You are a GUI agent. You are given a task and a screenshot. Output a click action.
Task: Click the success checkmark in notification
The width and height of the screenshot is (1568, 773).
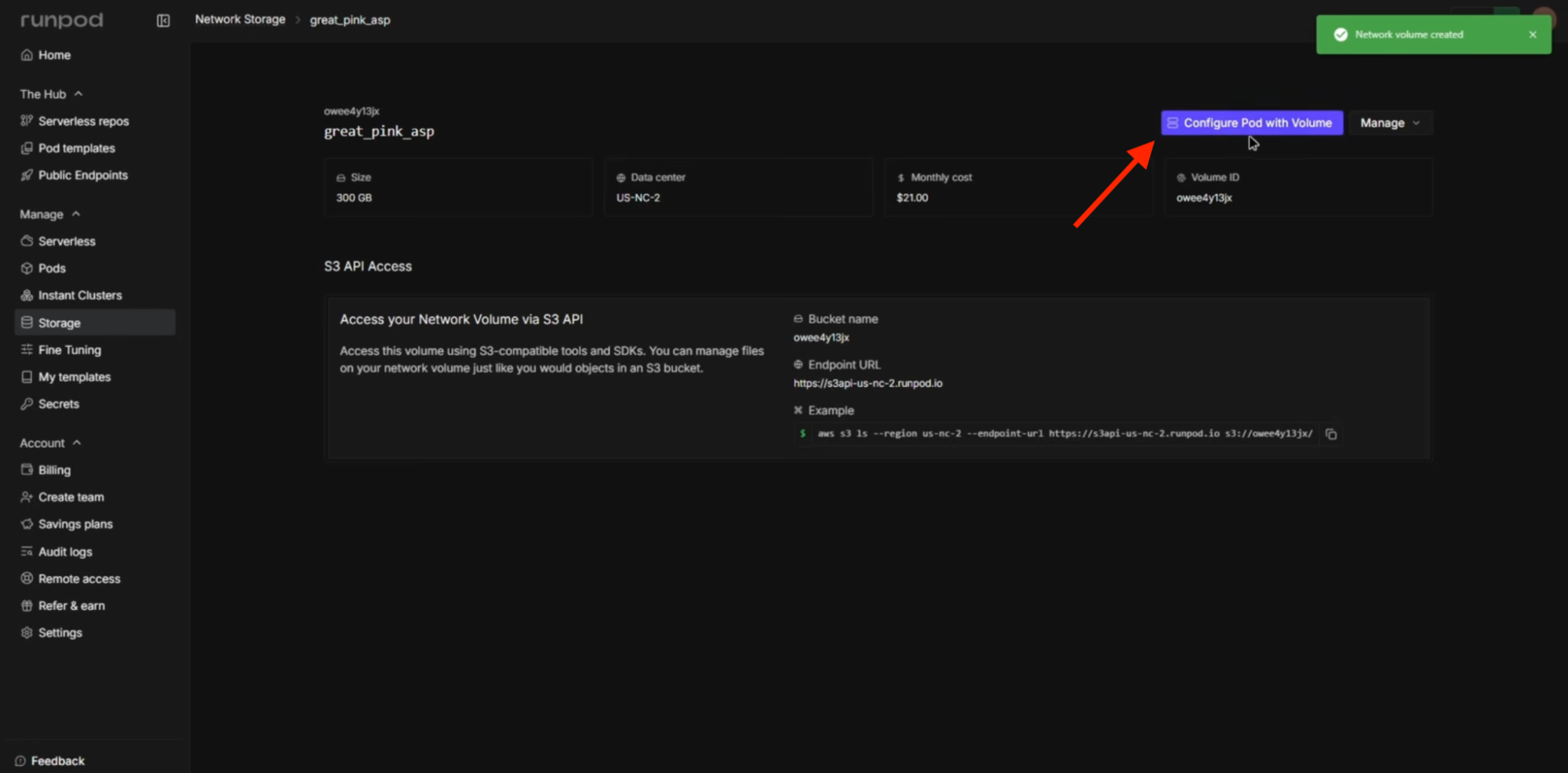click(1341, 35)
